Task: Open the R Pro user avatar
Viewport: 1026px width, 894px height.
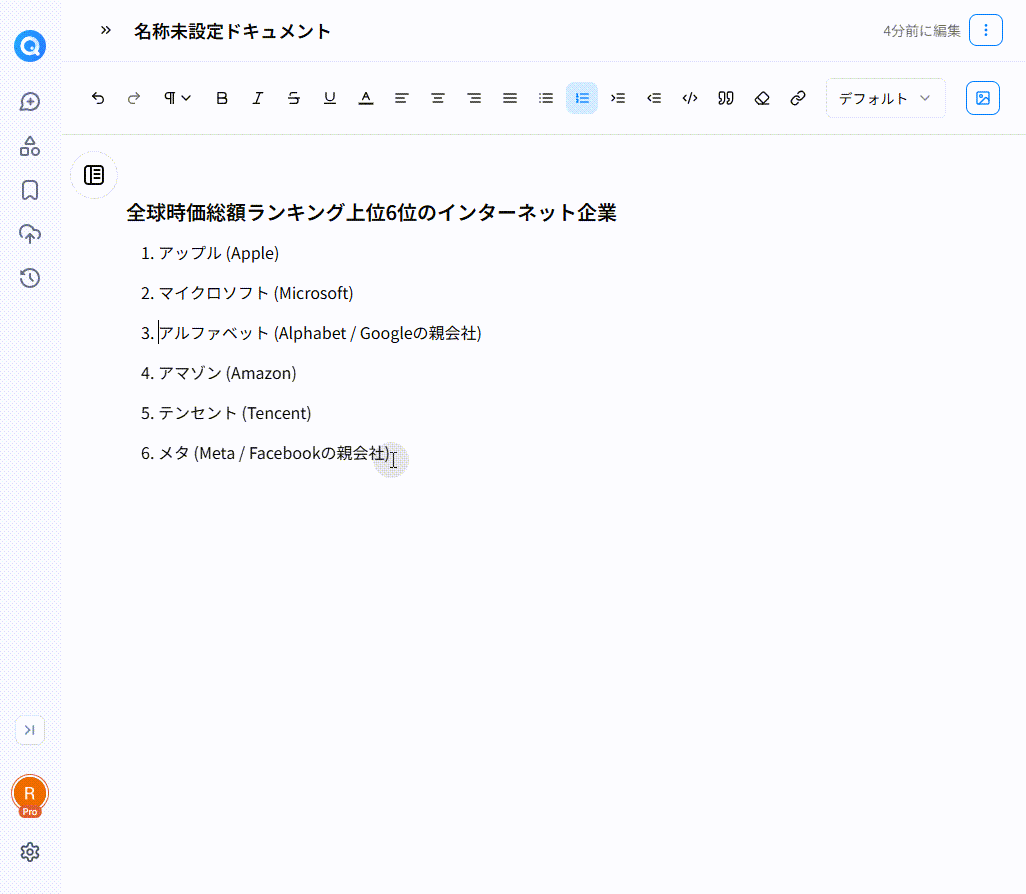Action: (30, 796)
